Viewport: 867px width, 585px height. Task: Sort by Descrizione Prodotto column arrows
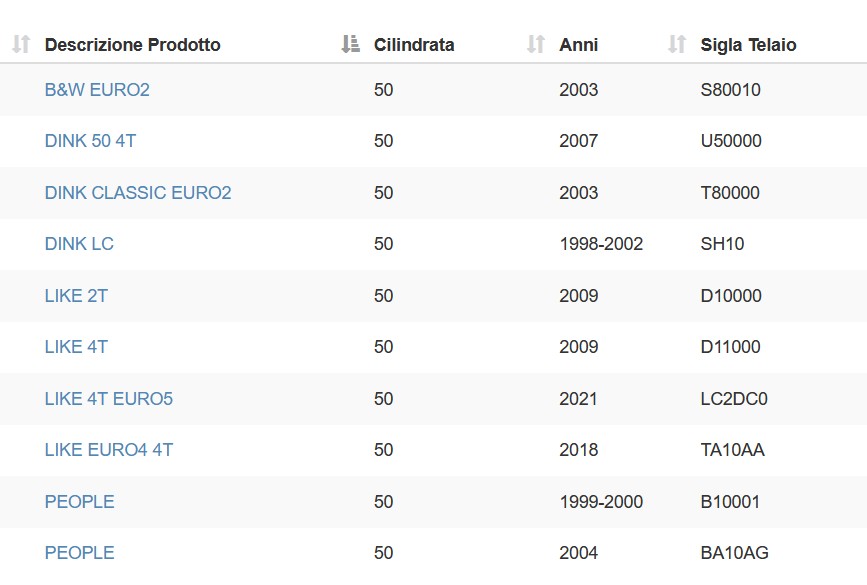[x=21, y=44]
